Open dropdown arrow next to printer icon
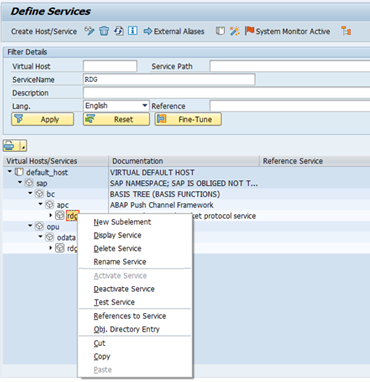 (x=23, y=146)
